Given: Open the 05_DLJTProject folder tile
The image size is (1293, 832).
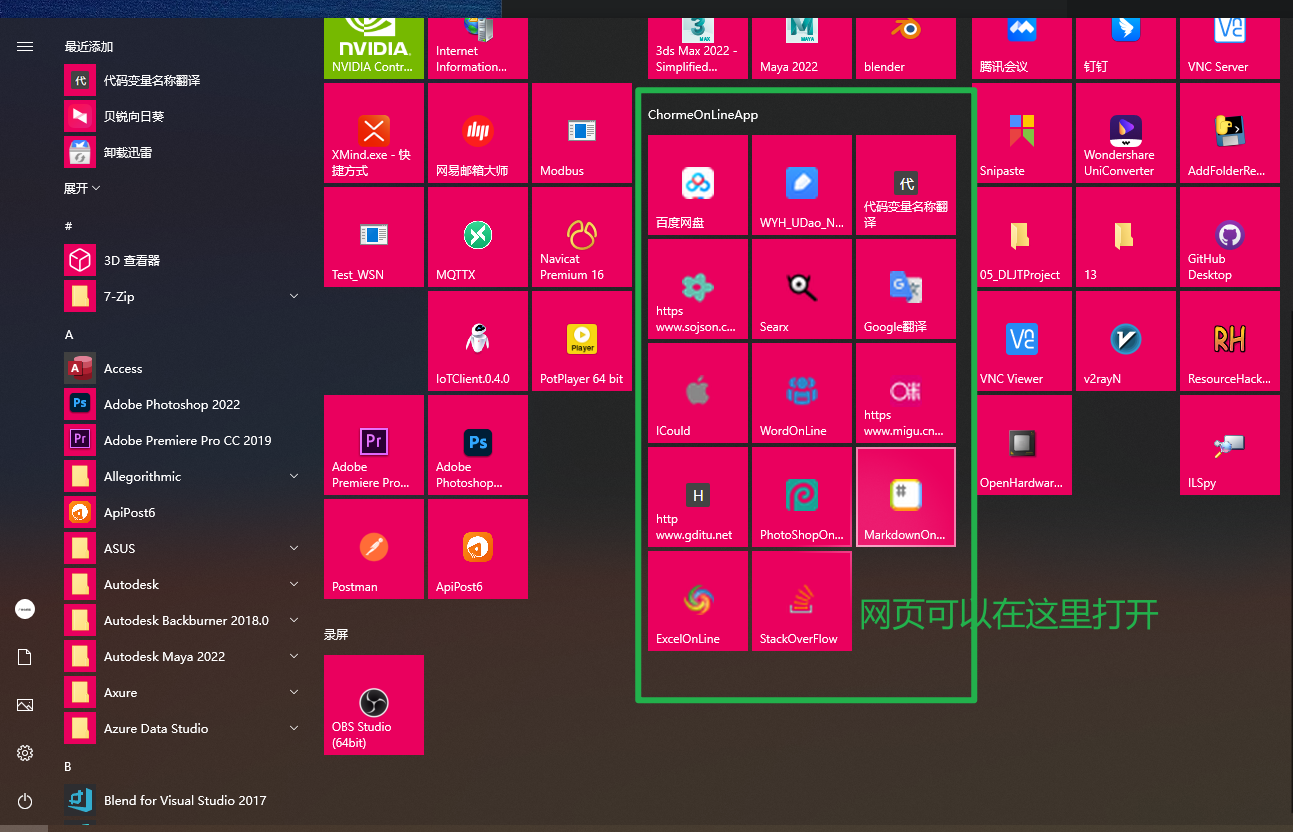Looking at the screenshot, I should click(1022, 237).
